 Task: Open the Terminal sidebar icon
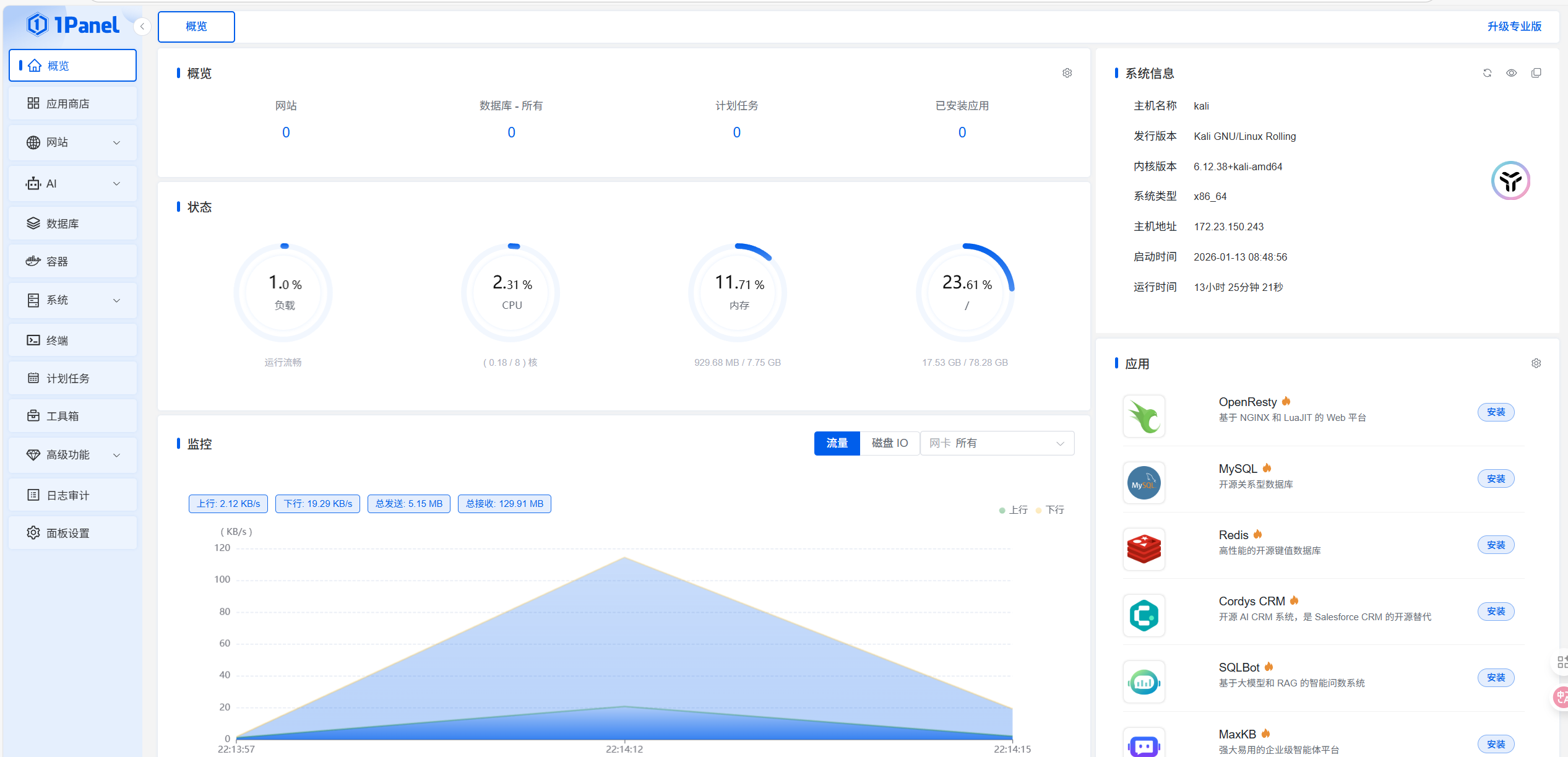(x=33, y=340)
